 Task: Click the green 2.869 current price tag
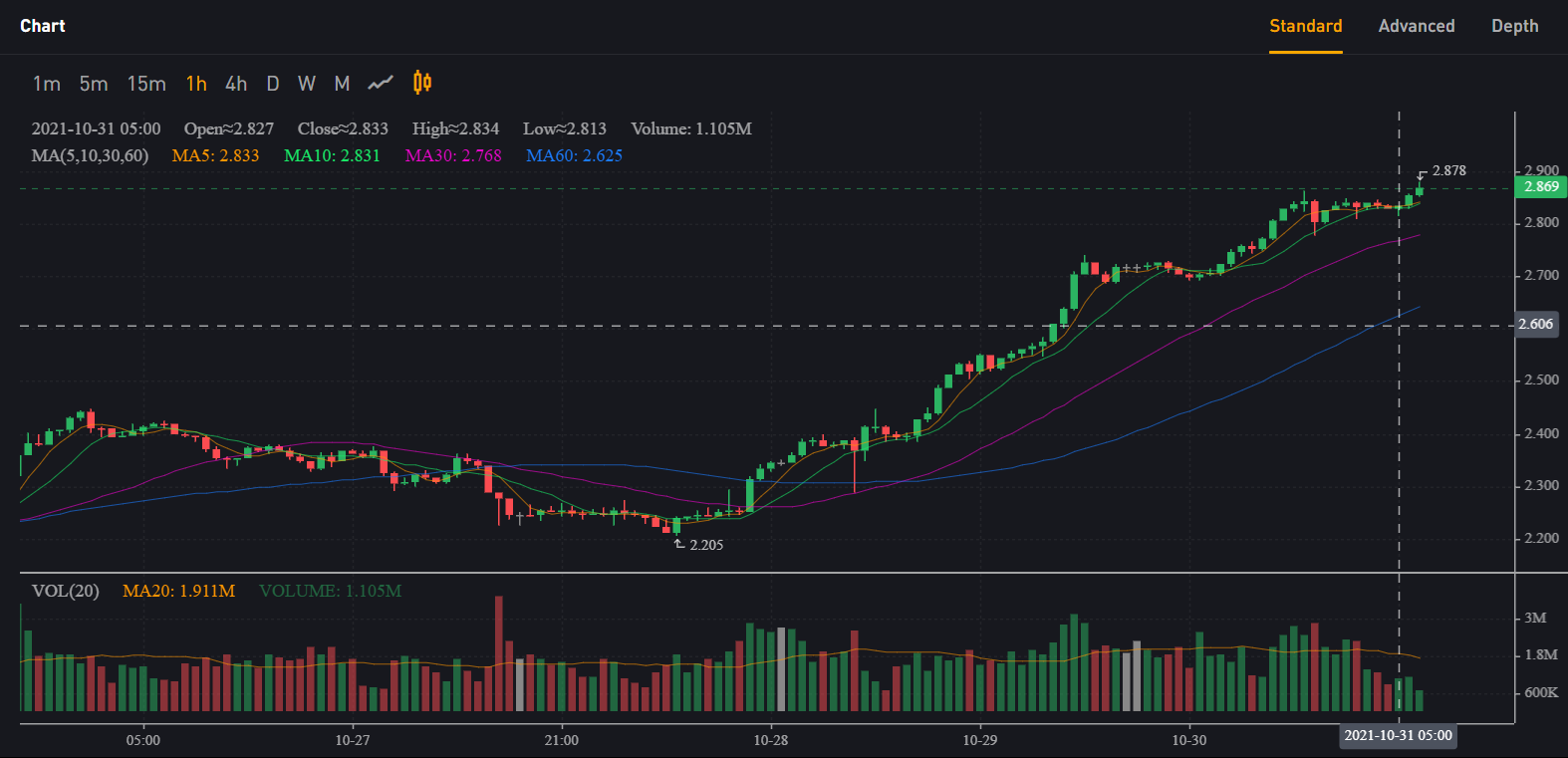tap(1540, 186)
